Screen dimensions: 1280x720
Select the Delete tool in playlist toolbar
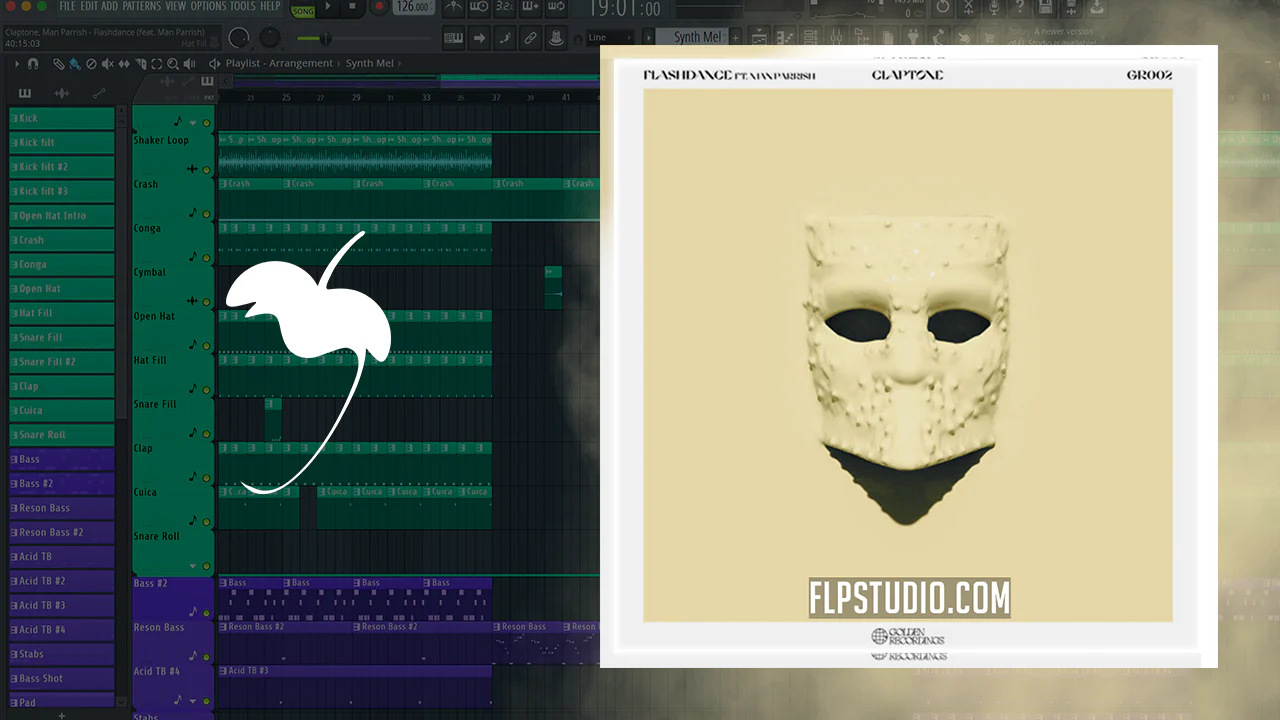[x=91, y=64]
